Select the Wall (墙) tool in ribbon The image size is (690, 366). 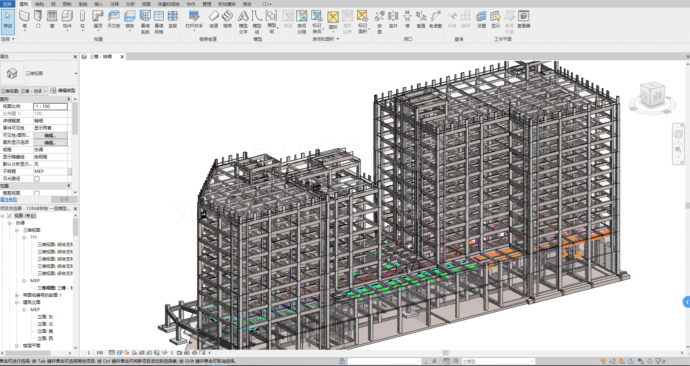pos(24,21)
